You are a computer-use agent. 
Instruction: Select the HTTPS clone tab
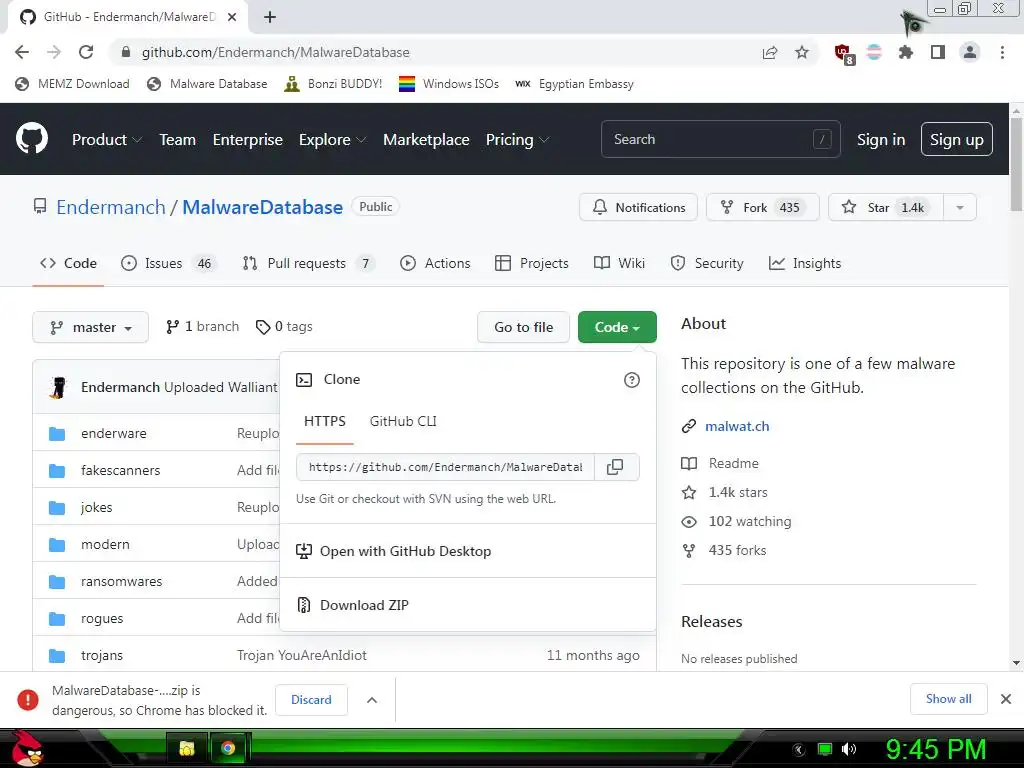click(x=325, y=421)
